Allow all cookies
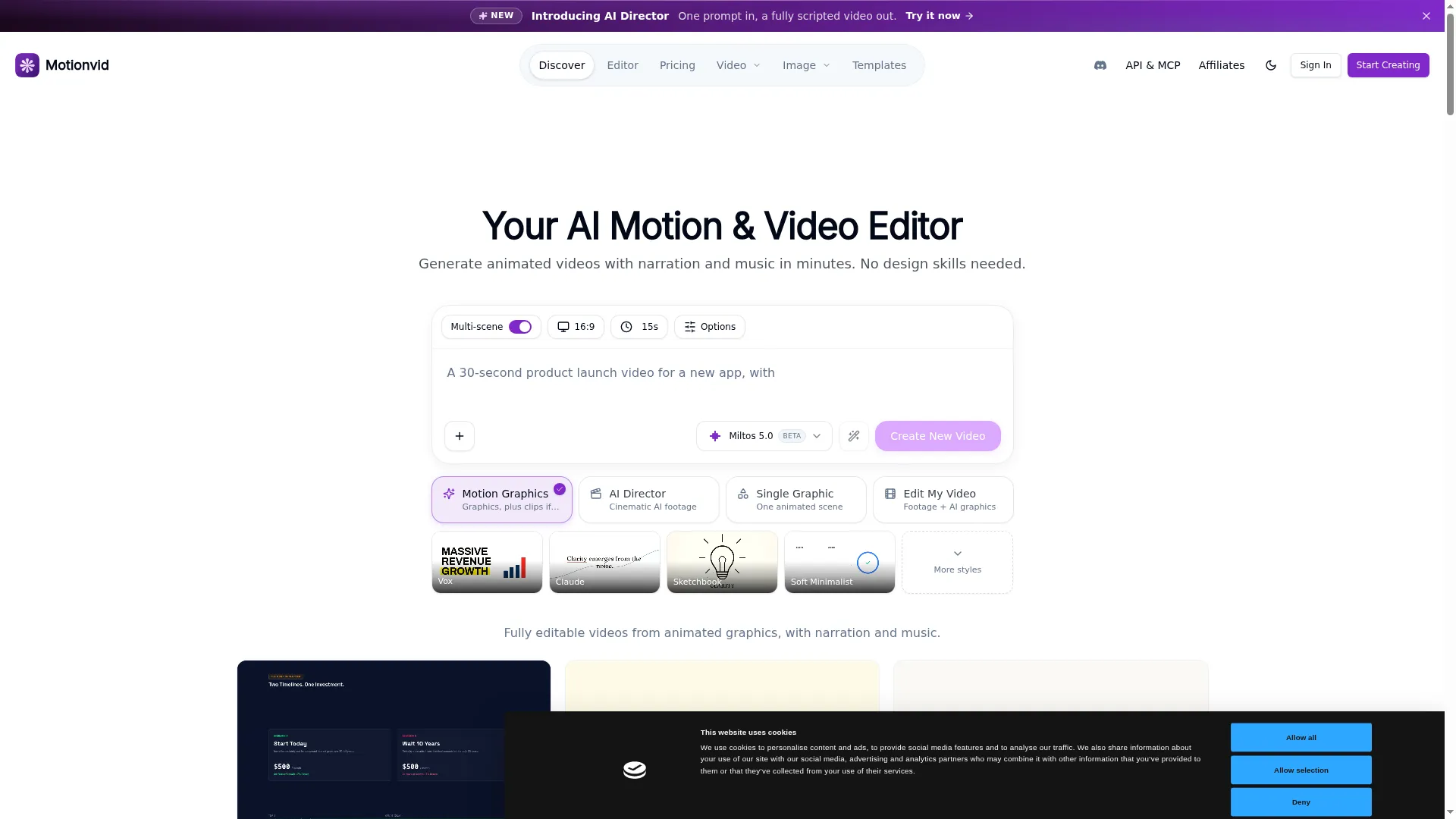 [1301, 737]
